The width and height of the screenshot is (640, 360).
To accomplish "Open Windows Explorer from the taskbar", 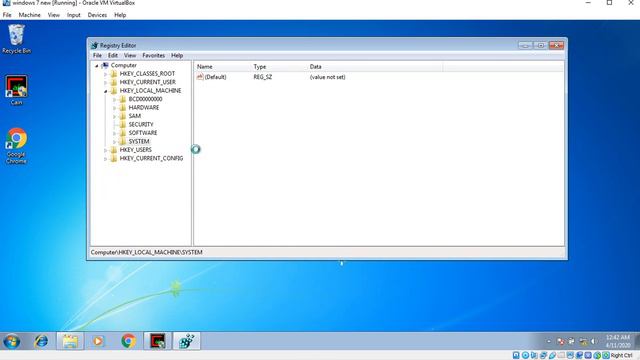I will (x=70, y=341).
